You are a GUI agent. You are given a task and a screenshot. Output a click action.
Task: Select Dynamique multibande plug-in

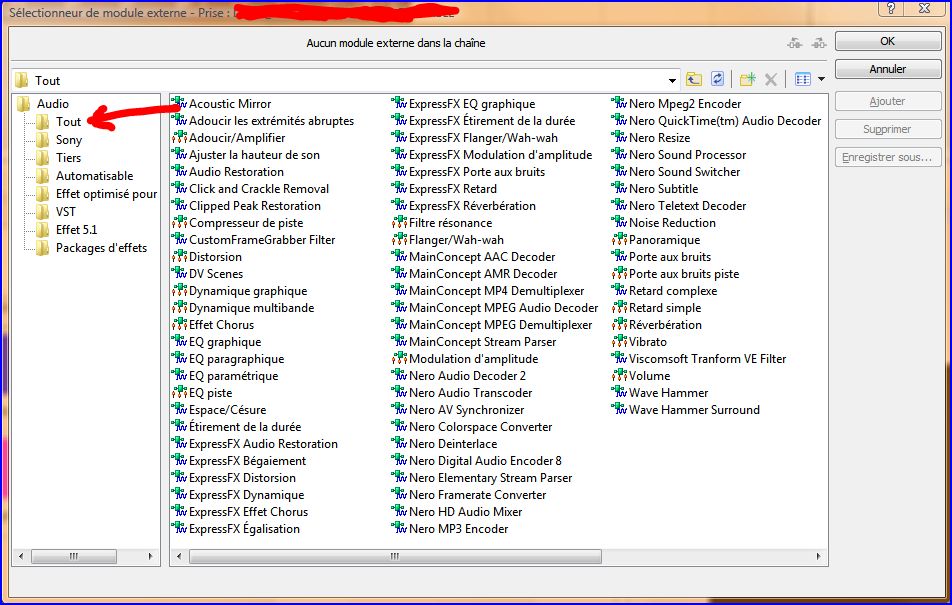251,307
